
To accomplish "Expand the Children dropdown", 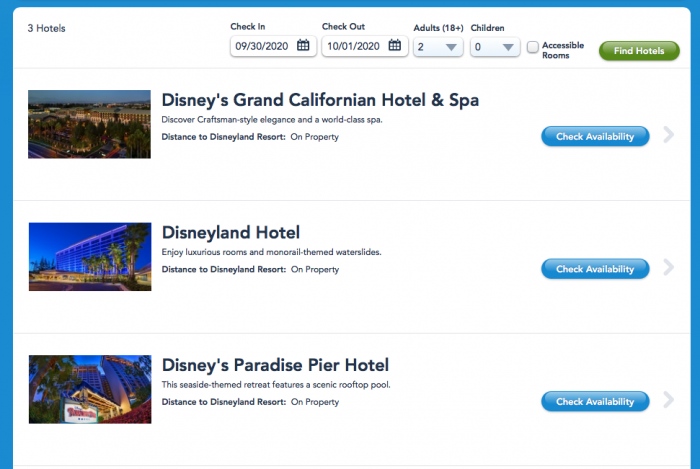I will pyautogui.click(x=495, y=46).
